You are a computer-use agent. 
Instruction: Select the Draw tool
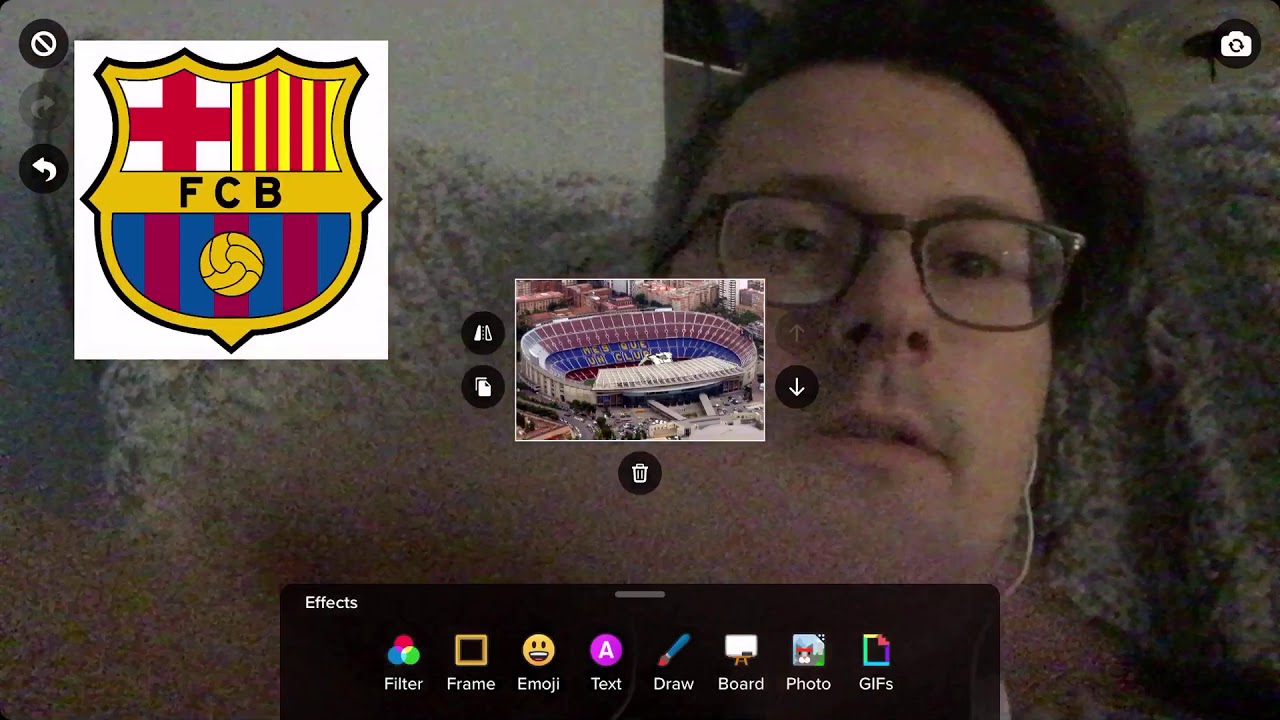[673, 663]
